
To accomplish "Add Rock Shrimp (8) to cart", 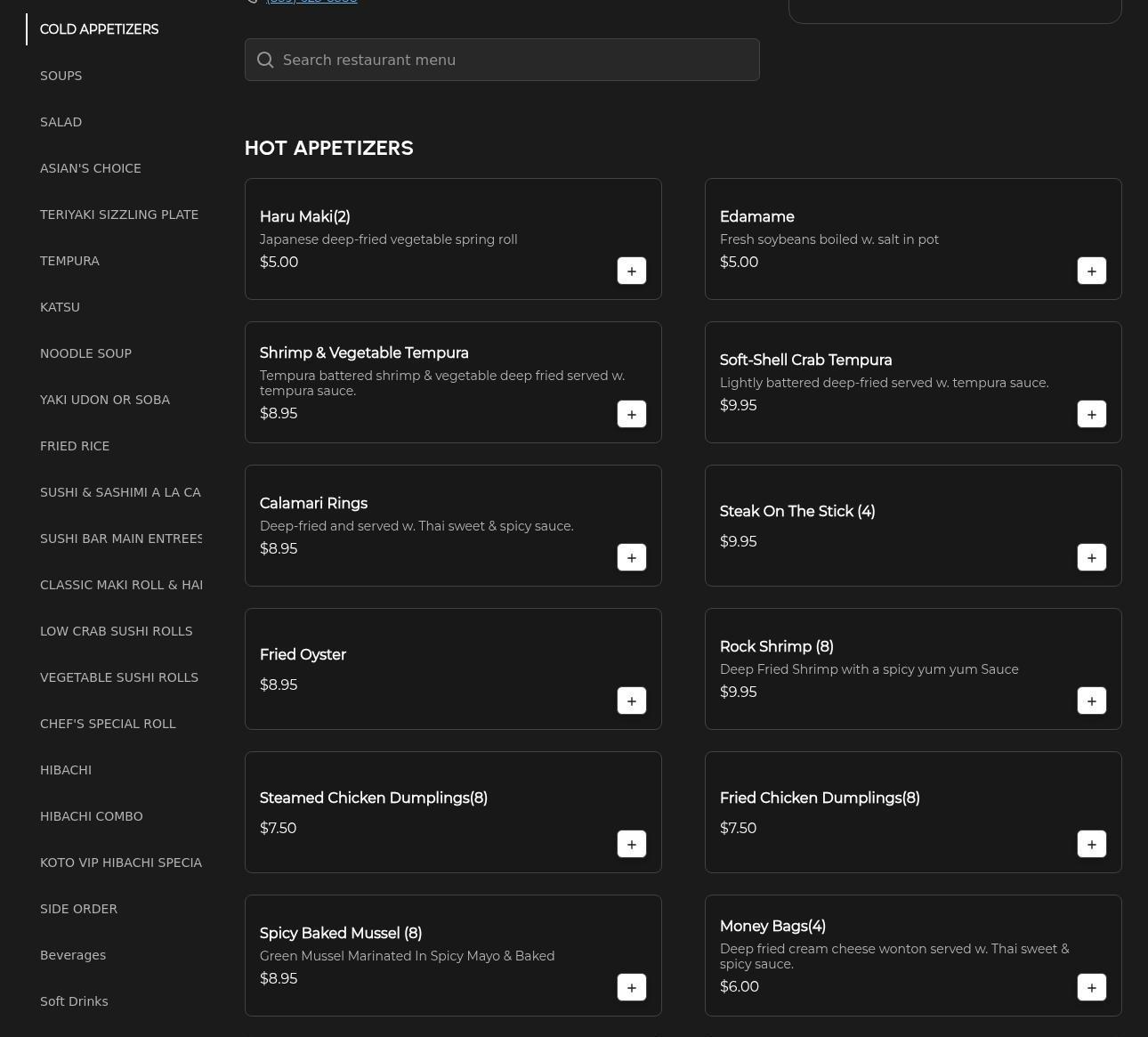I will [1091, 701].
